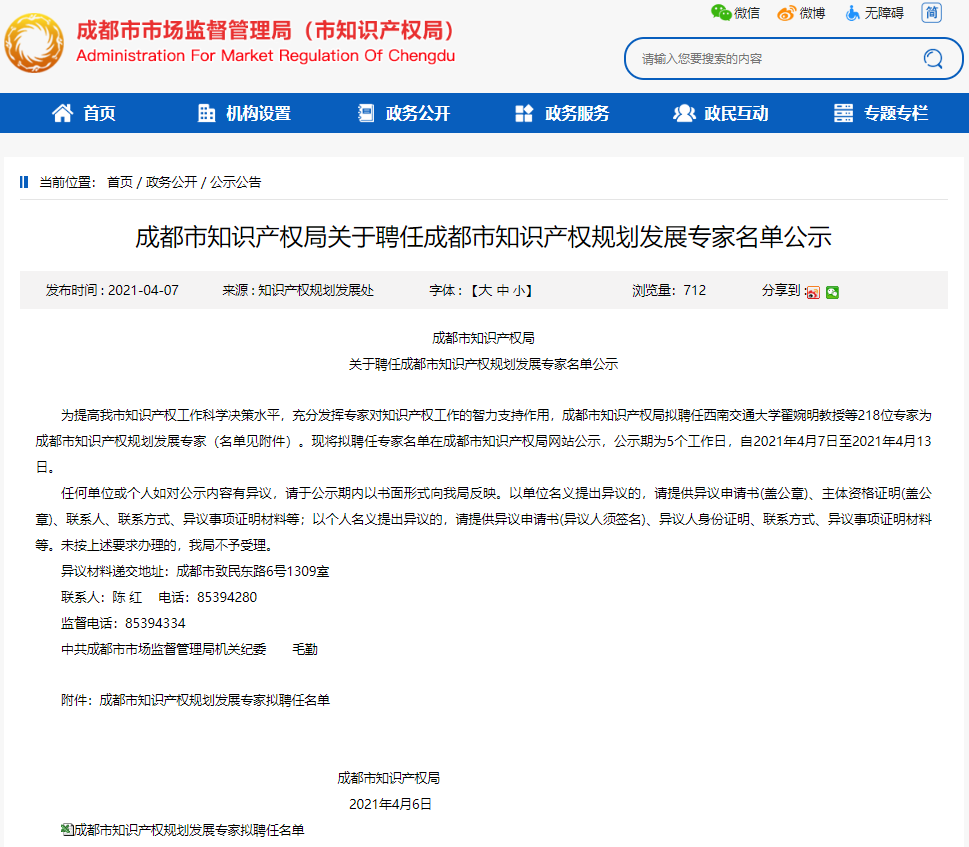Click inside the search input field
969x847 pixels.
tap(770, 59)
